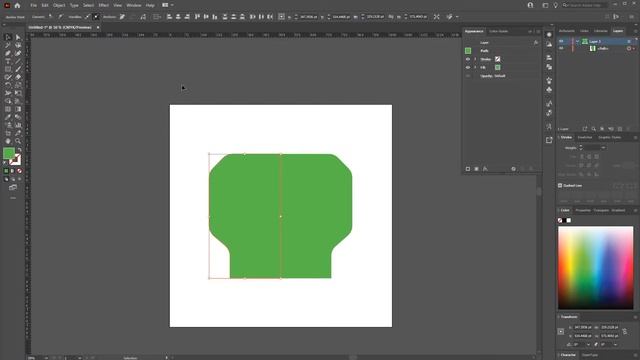Open the Export for Screens dock icon
This screenshot has height=360, width=640.
[549, 140]
